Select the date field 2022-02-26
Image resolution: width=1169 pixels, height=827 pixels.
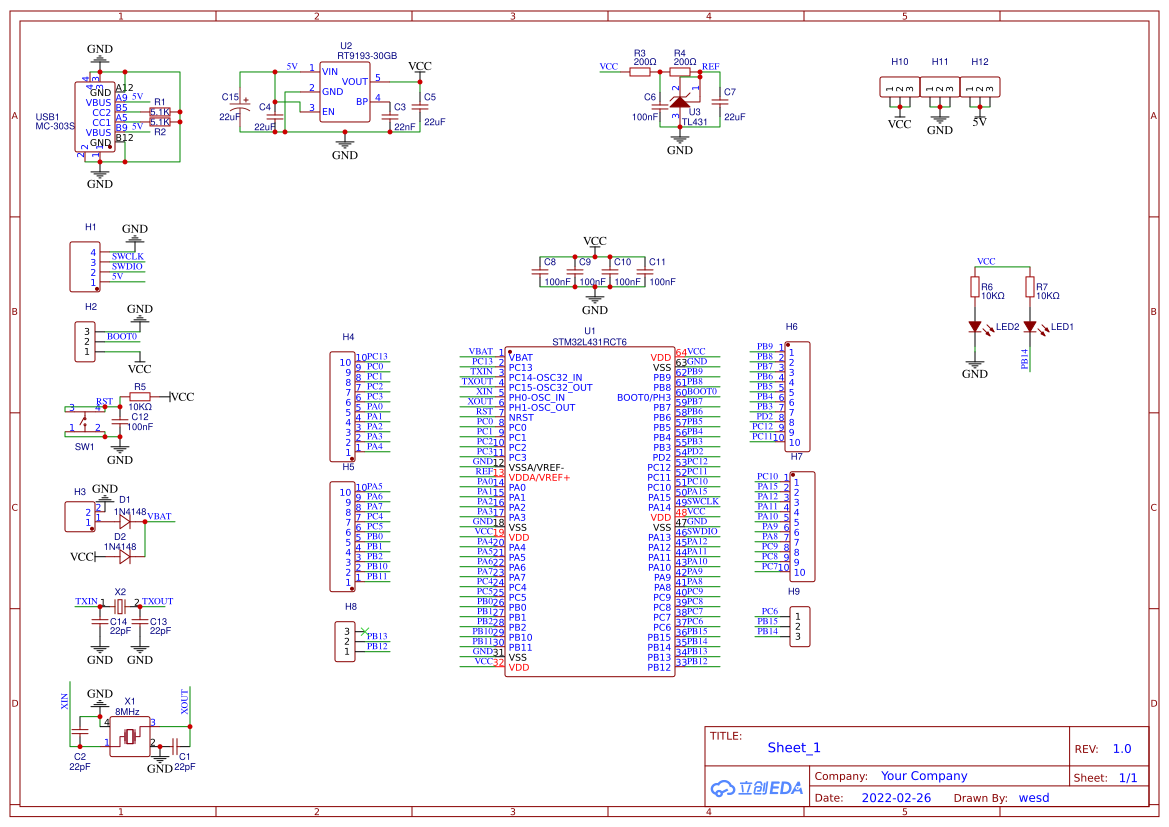pos(895,798)
